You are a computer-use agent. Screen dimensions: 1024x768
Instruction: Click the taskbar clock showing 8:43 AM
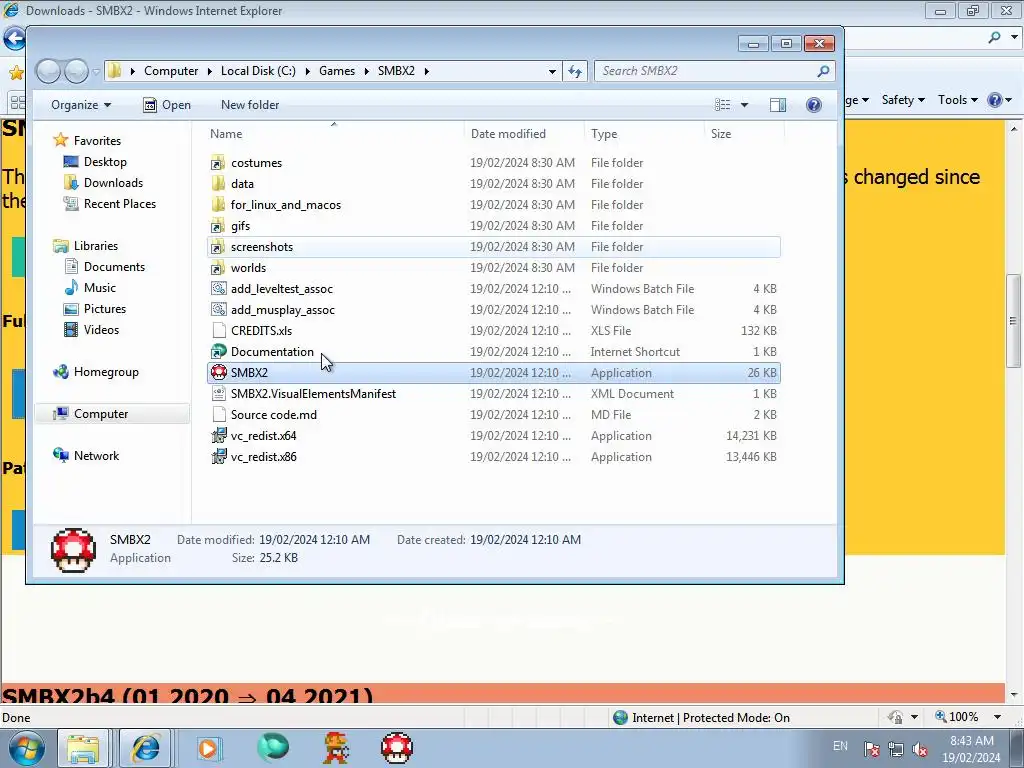tap(971, 749)
